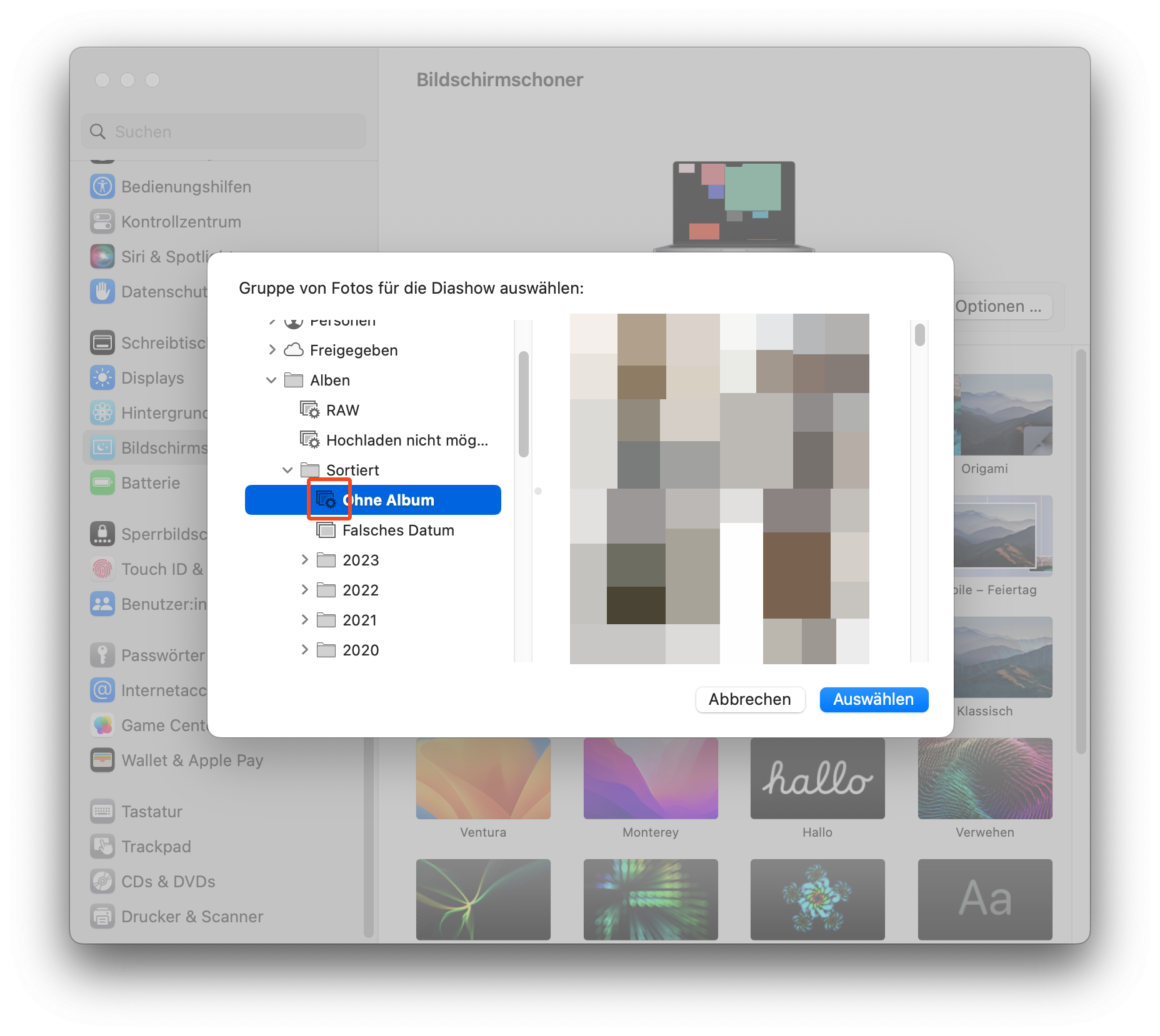Click the RAW smart album icon
This screenshot has height=1036, width=1160.
point(310,410)
